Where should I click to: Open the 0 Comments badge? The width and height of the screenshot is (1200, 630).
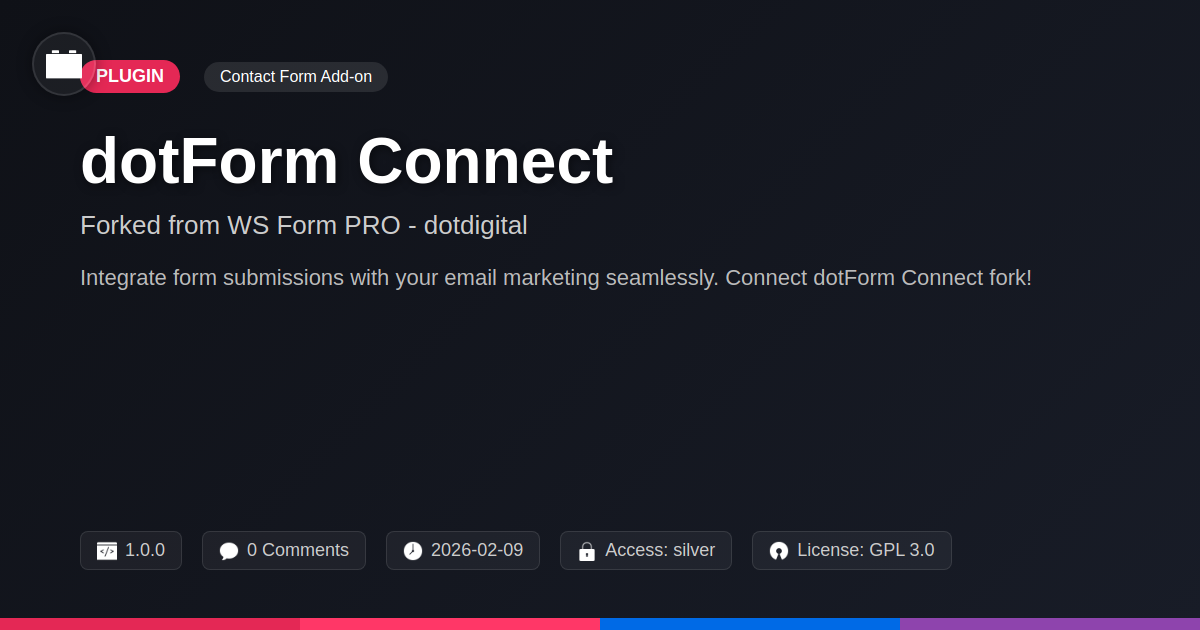(284, 551)
